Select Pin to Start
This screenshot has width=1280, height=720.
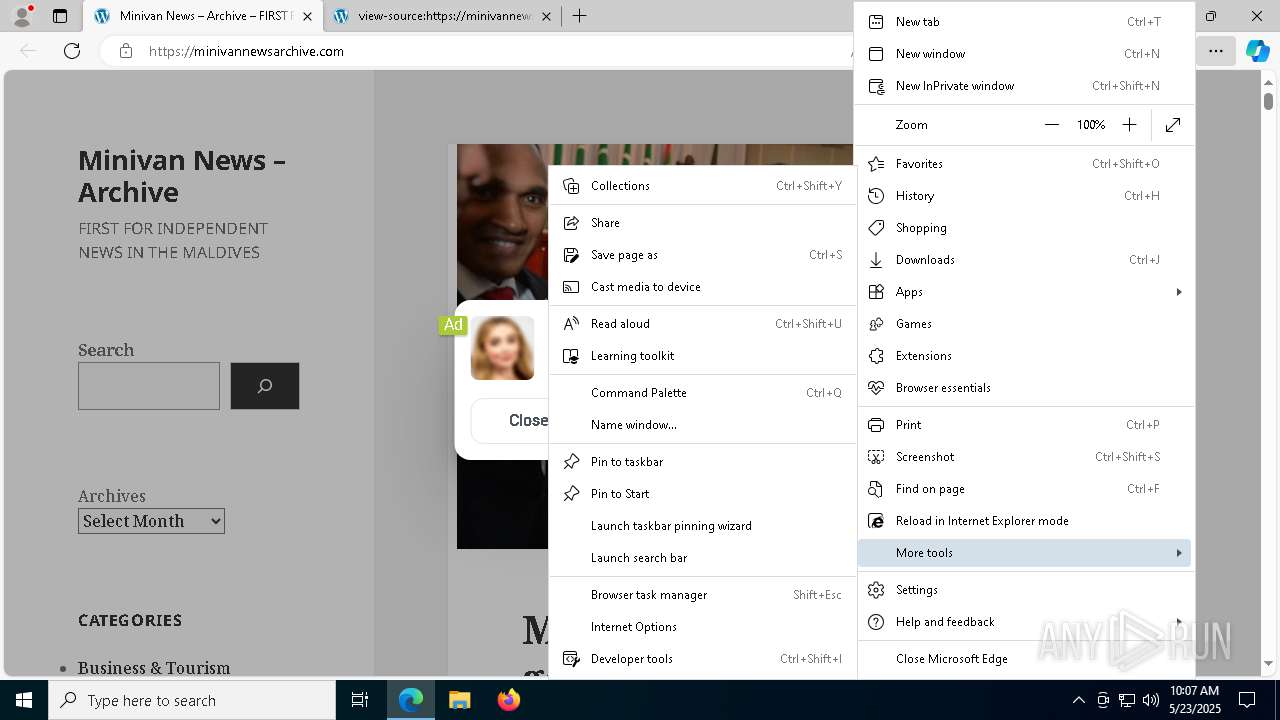click(702, 493)
